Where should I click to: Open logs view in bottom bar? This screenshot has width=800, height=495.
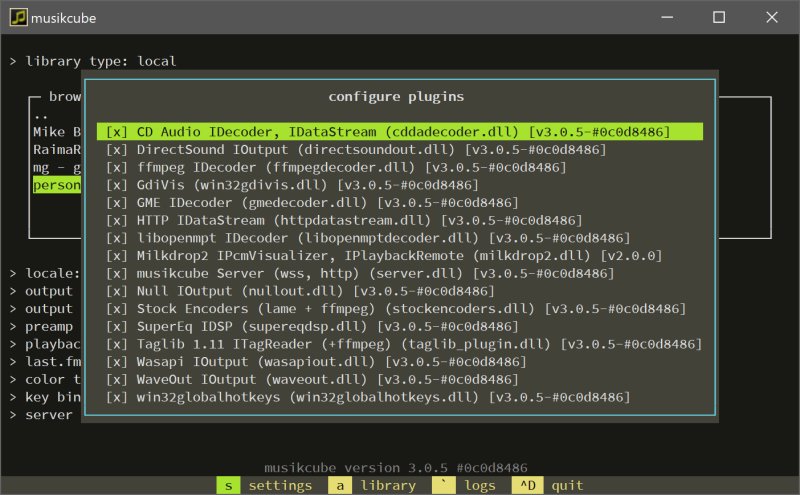click(x=465, y=486)
